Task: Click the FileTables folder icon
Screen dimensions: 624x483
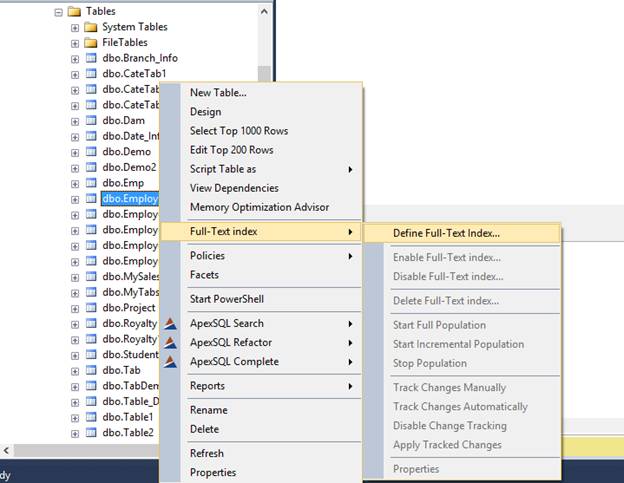Action: coord(91,43)
